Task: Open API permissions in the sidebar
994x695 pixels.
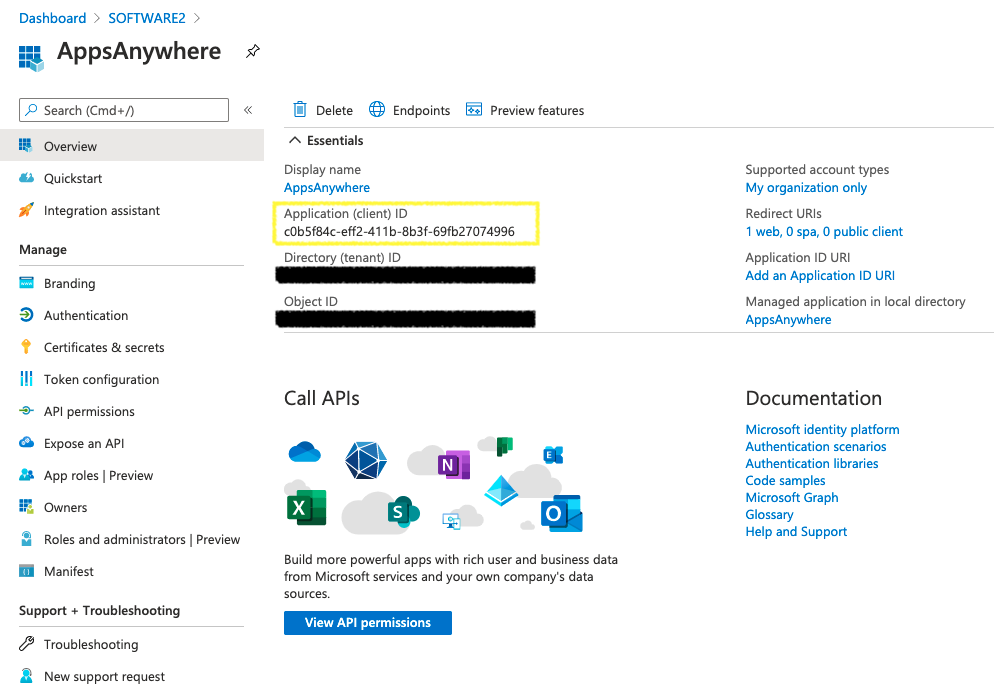Action: (x=89, y=411)
